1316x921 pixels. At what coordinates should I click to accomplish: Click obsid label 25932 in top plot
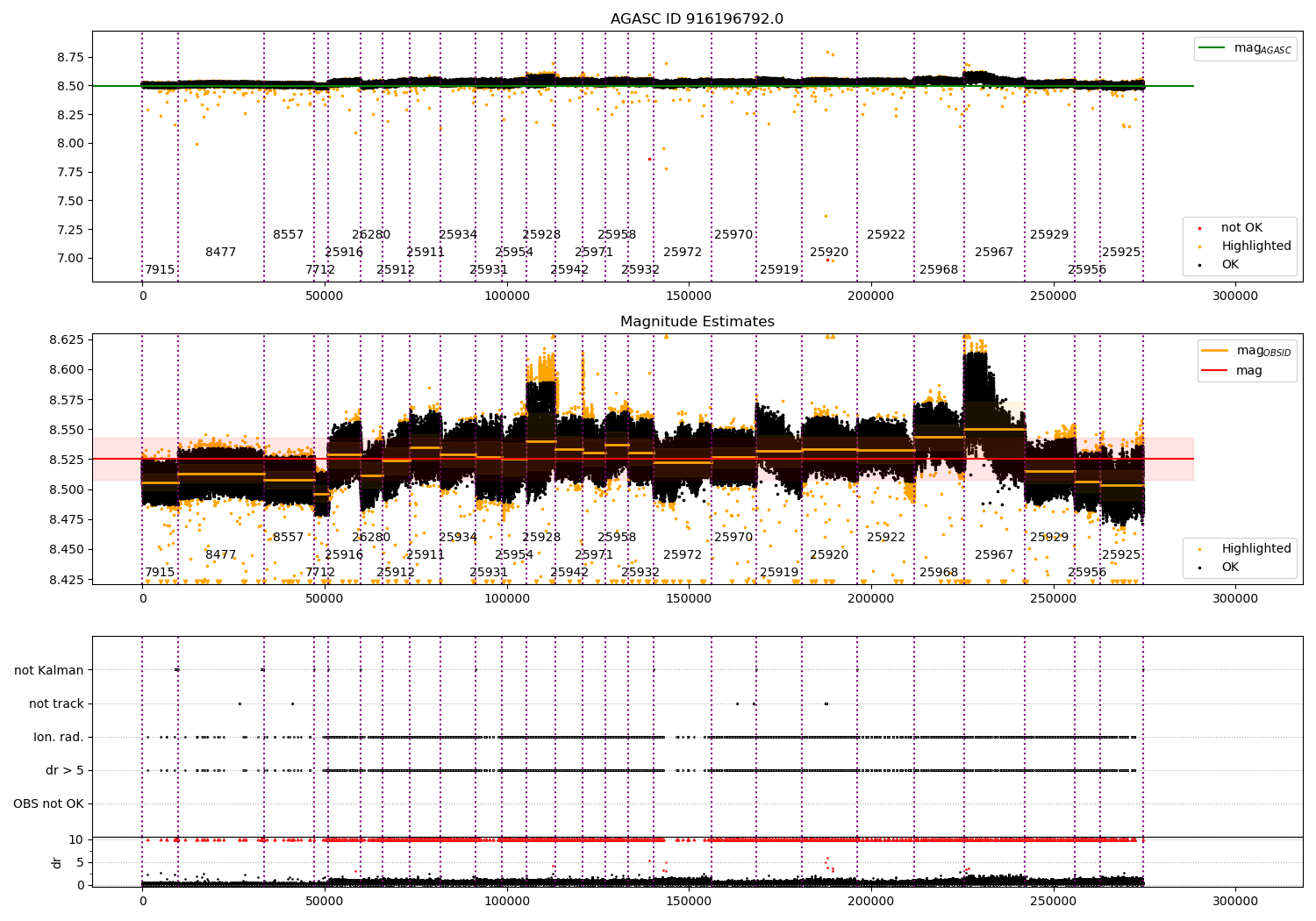640,269
